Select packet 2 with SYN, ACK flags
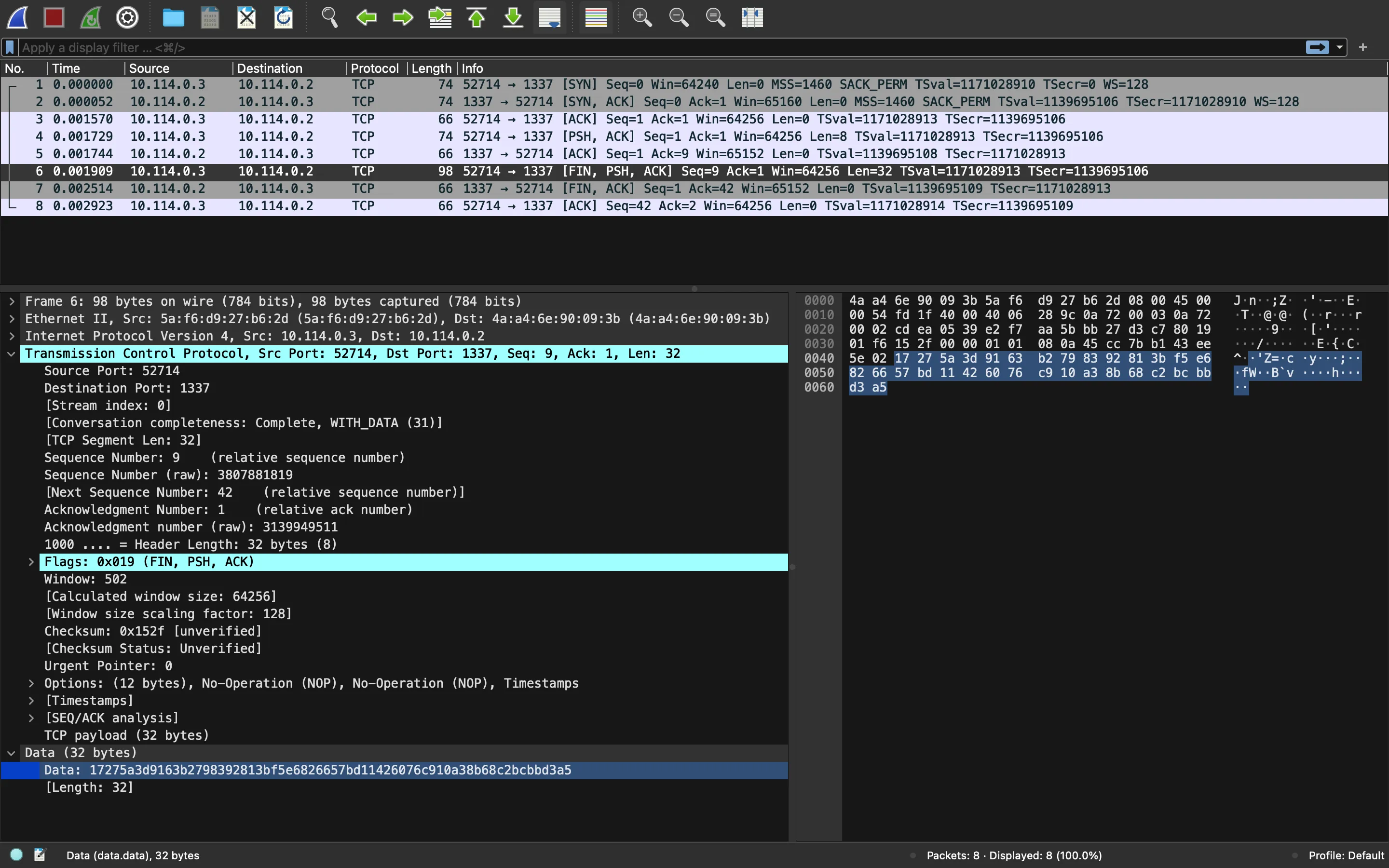 tap(694, 102)
